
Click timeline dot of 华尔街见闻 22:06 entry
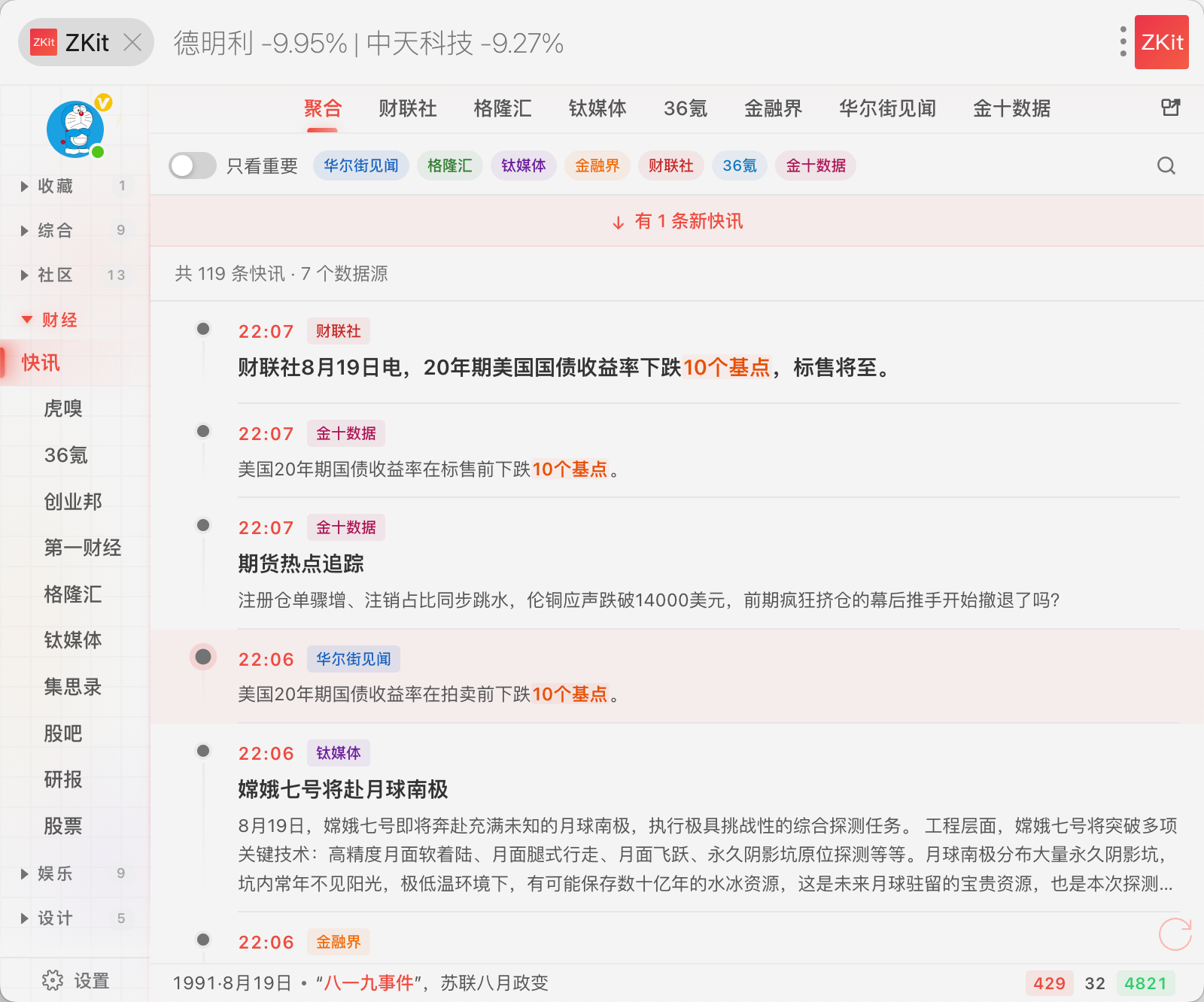(x=203, y=657)
